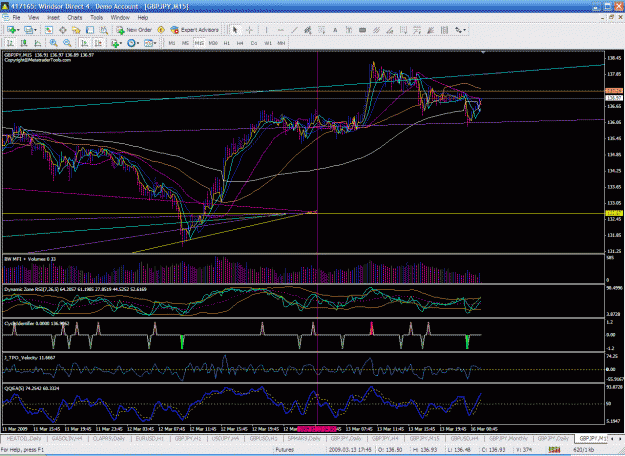Zoom out on the chart
The image size is (625, 456).
(67, 43)
